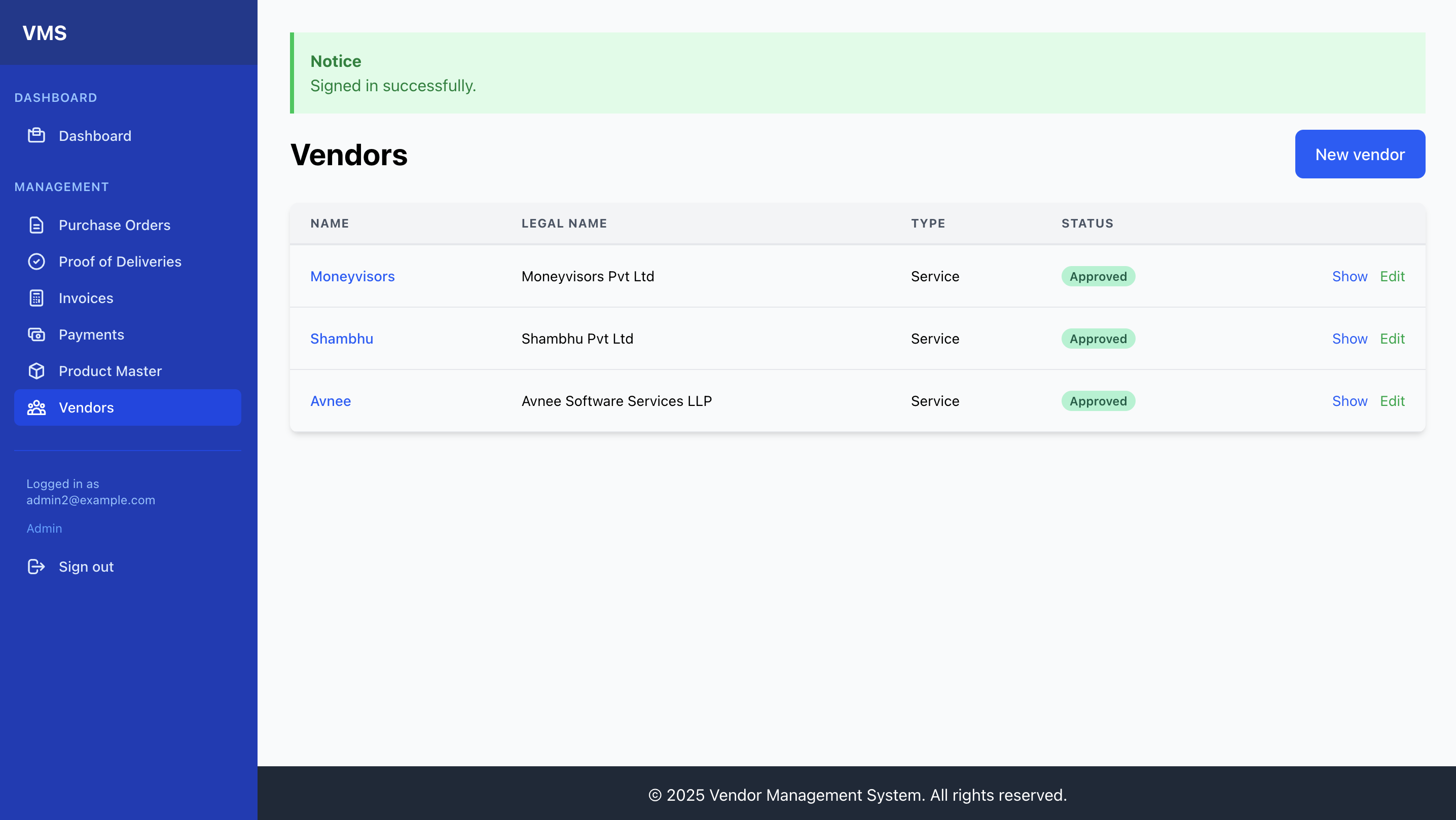Click the VMS logo at top left
The width and height of the screenshot is (1456, 820).
pos(45,33)
